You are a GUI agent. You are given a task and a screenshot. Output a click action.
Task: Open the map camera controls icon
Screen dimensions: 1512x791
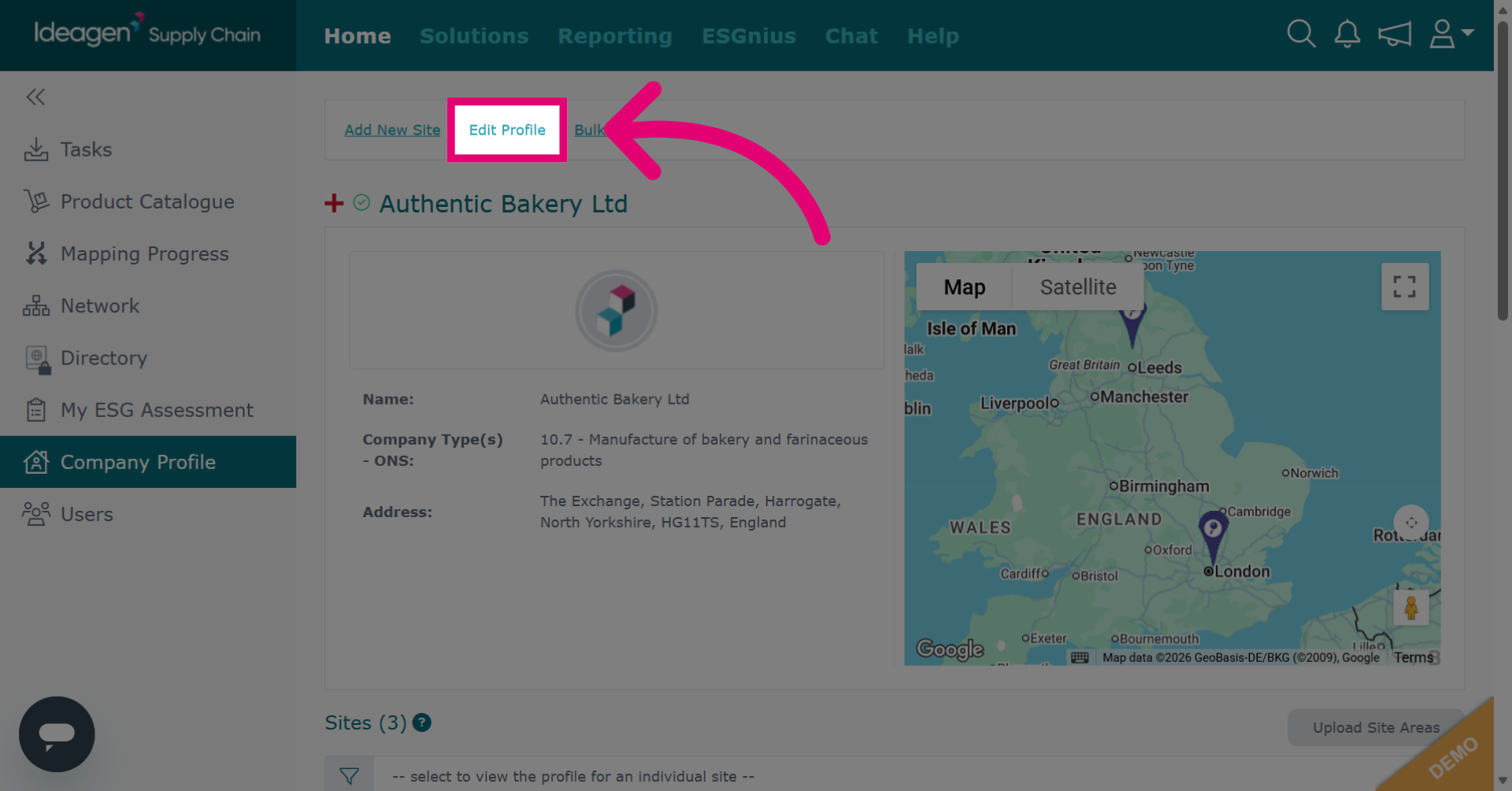(1411, 523)
